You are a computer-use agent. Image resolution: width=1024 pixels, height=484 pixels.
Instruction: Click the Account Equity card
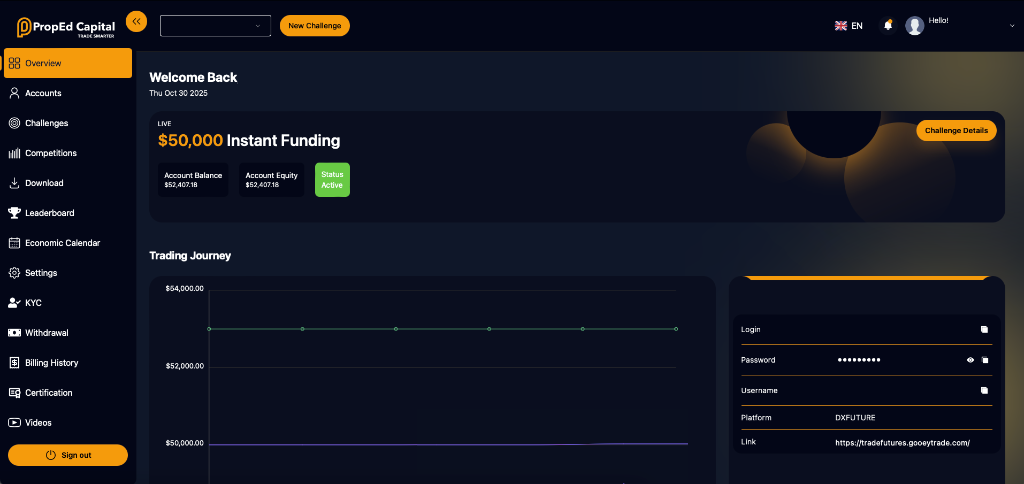tap(272, 180)
